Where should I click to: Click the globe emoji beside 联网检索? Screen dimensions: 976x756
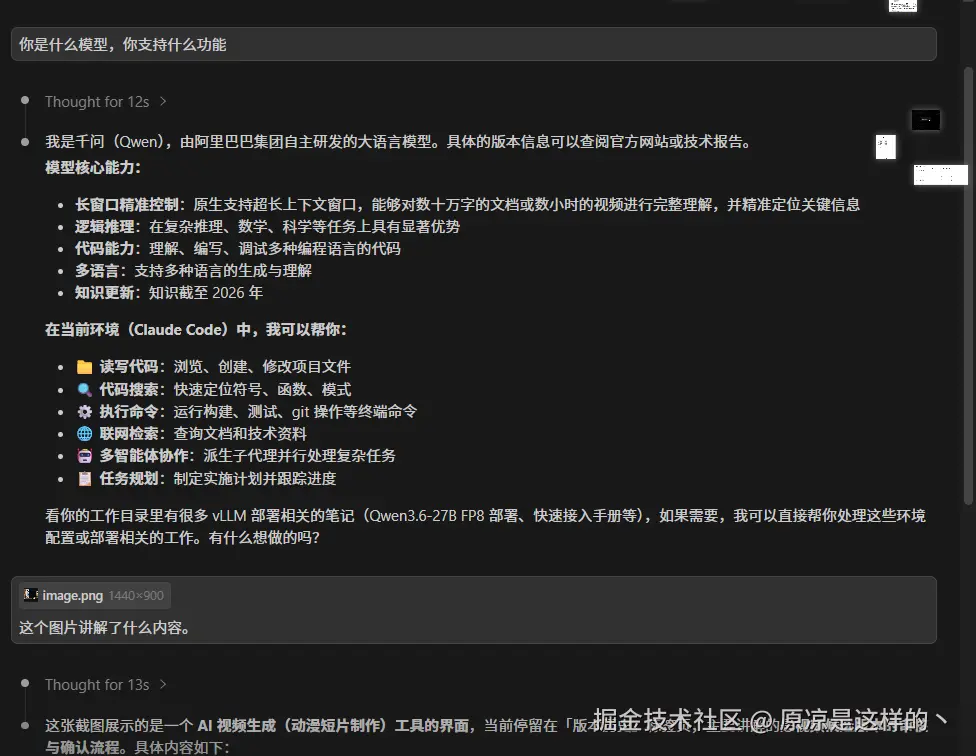tap(85, 434)
